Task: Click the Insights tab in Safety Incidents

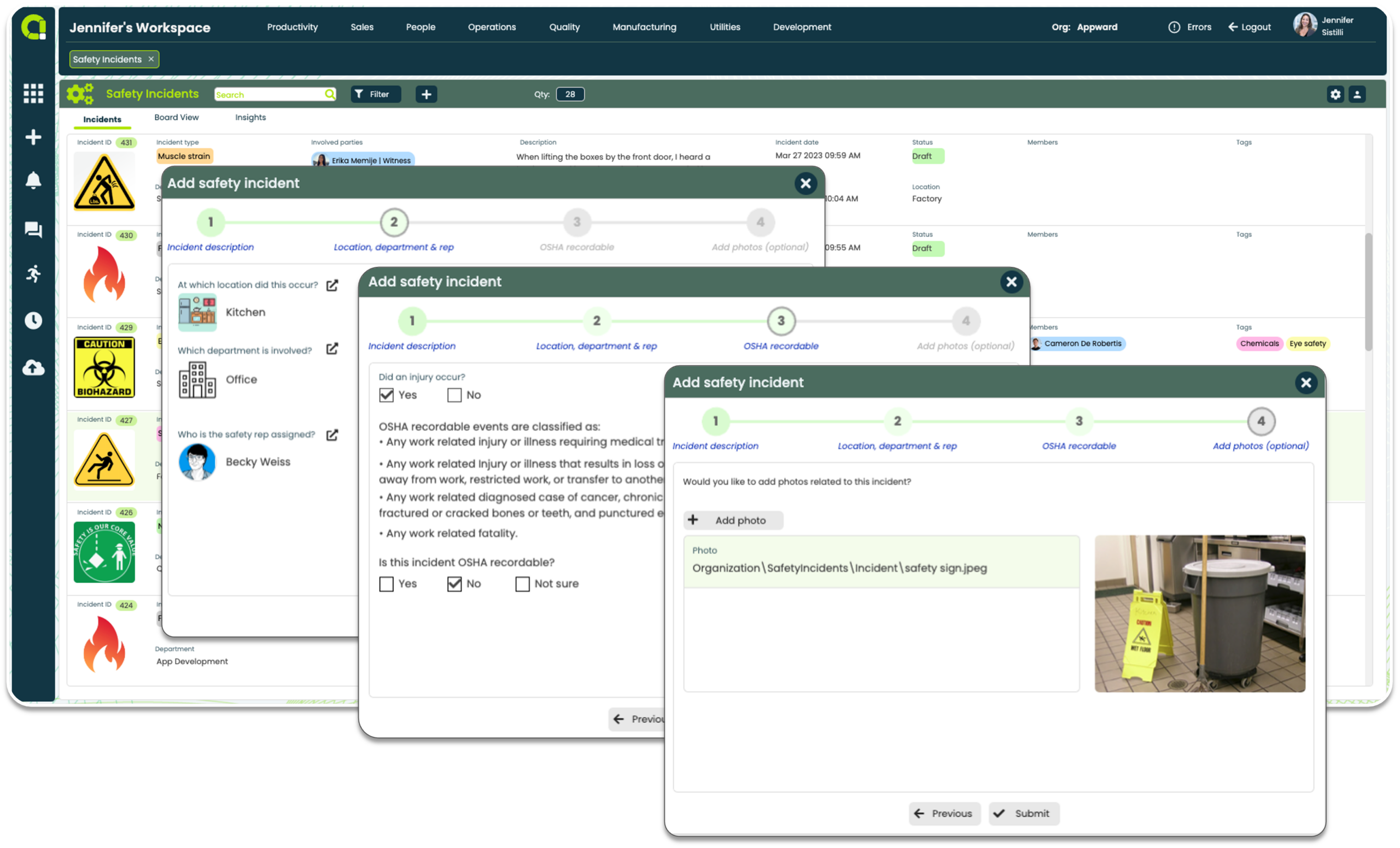Action: point(251,117)
